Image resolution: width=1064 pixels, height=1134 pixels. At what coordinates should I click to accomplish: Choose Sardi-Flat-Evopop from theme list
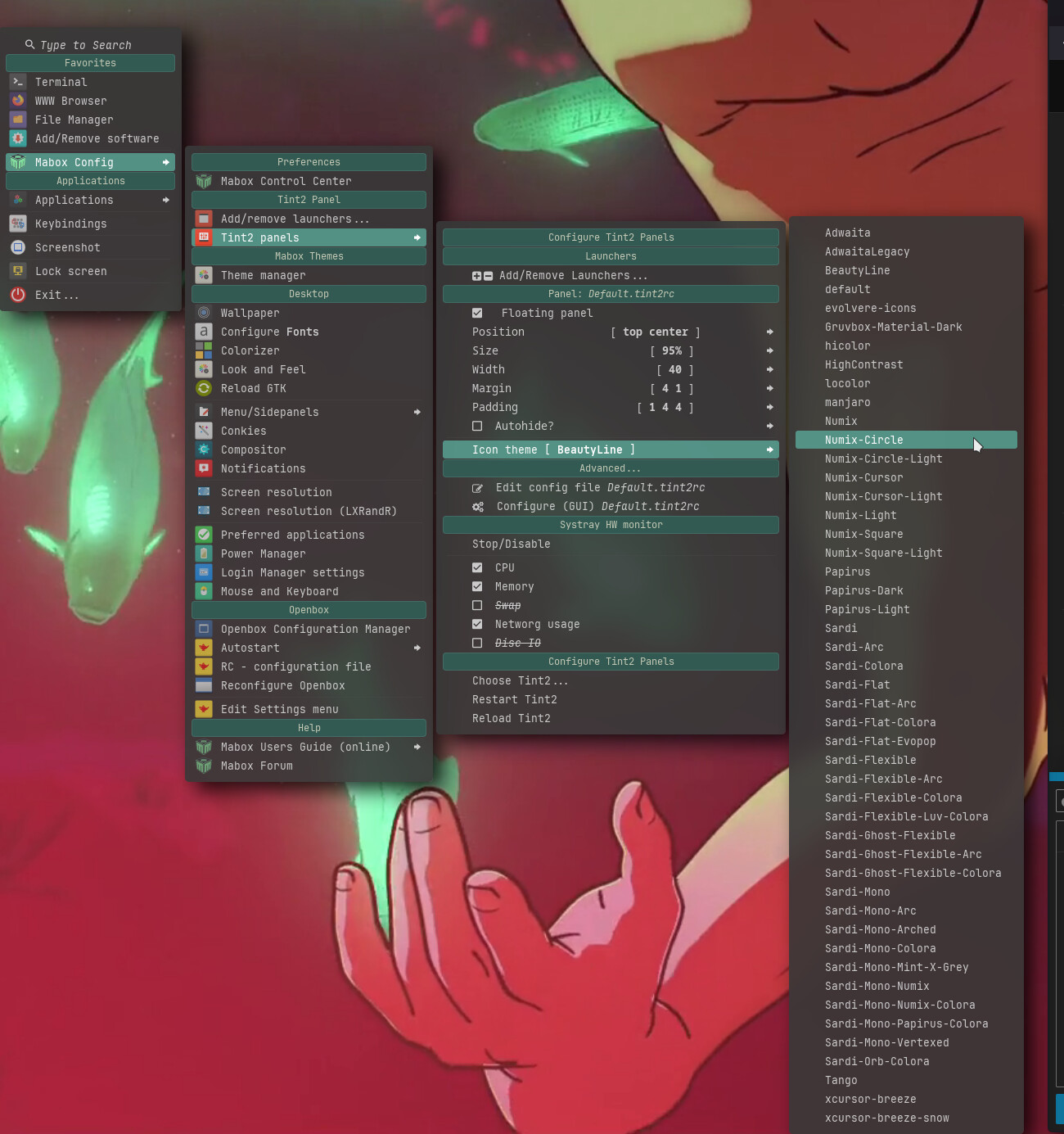[880, 741]
